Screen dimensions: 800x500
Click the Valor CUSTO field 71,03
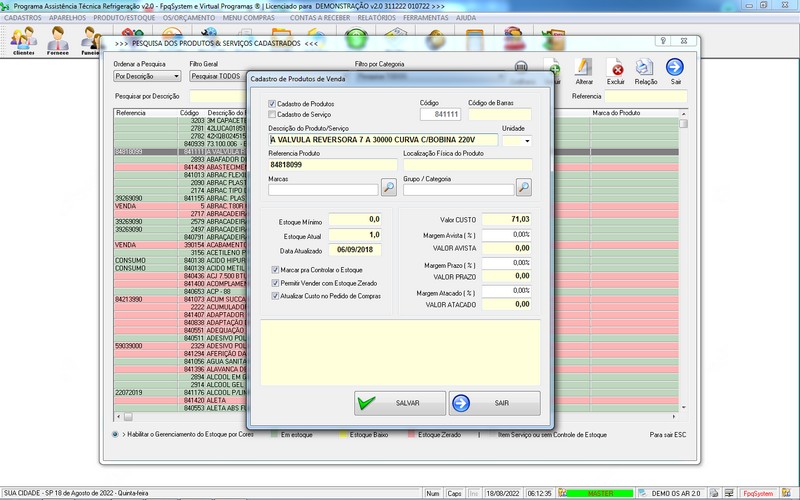pos(507,219)
